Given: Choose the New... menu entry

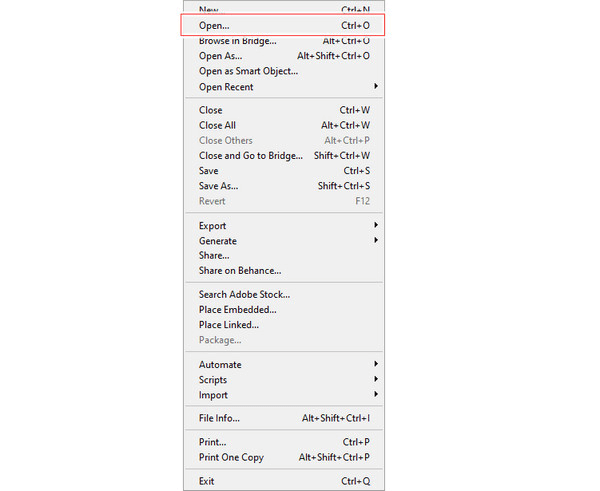Looking at the screenshot, I should click(x=284, y=10).
